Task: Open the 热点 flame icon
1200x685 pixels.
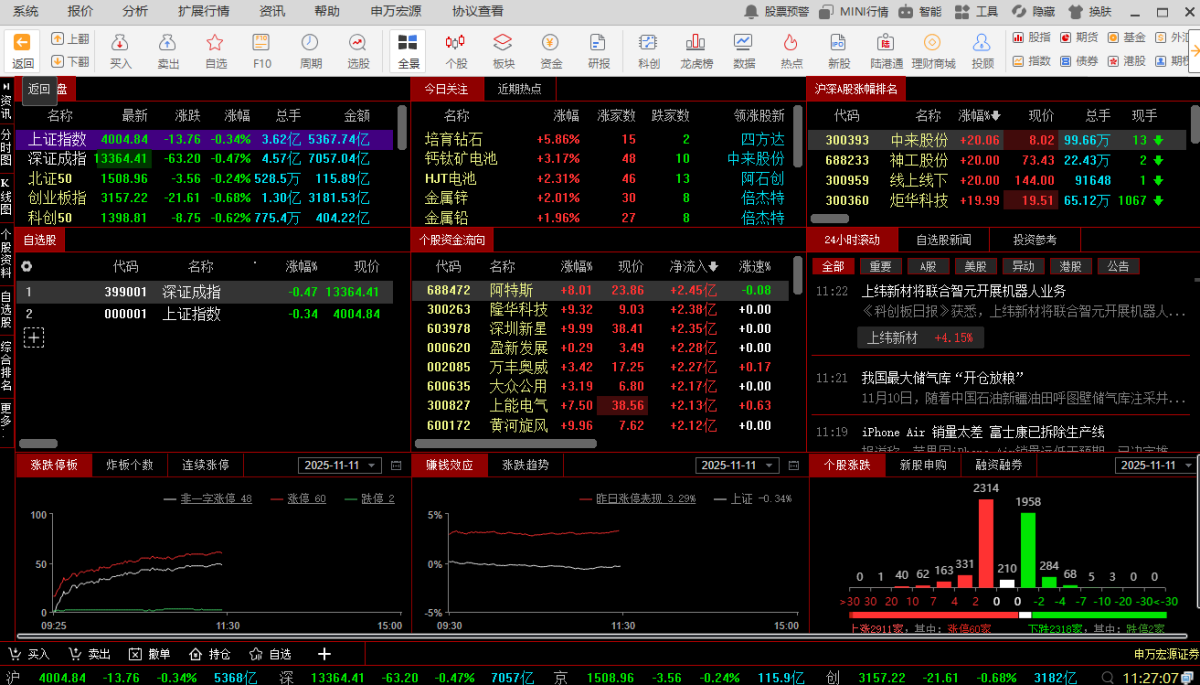Action: [x=791, y=50]
